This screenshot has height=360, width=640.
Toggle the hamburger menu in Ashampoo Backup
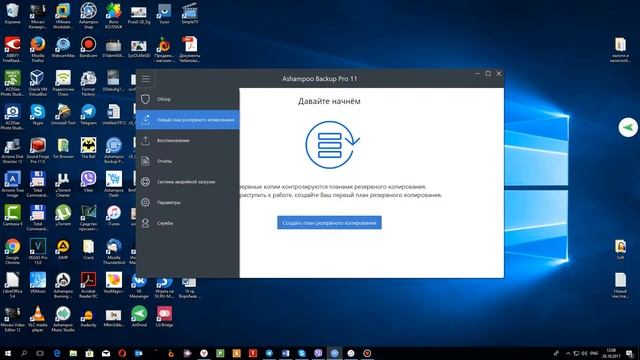click(146, 79)
